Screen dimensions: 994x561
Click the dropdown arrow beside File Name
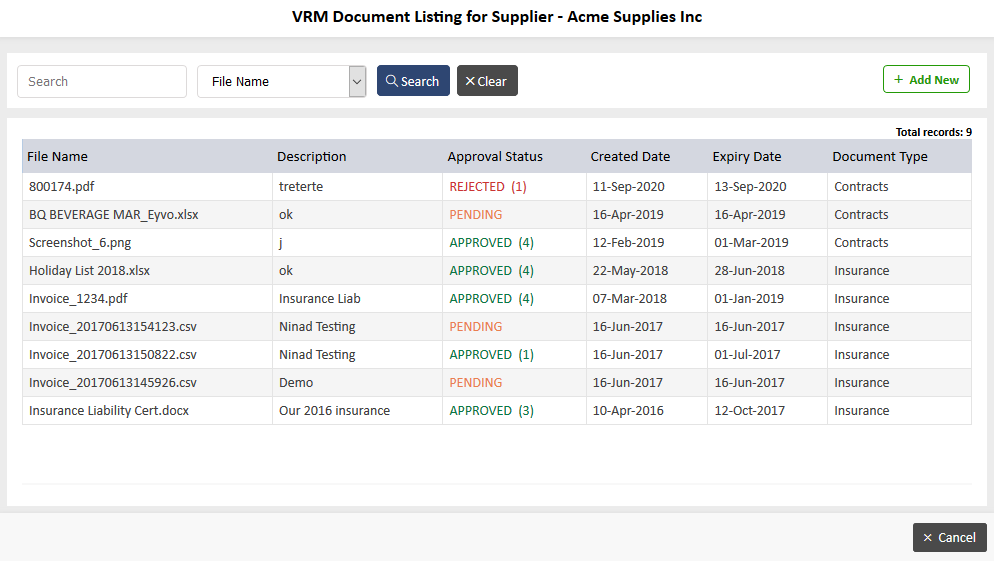click(x=357, y=81)
